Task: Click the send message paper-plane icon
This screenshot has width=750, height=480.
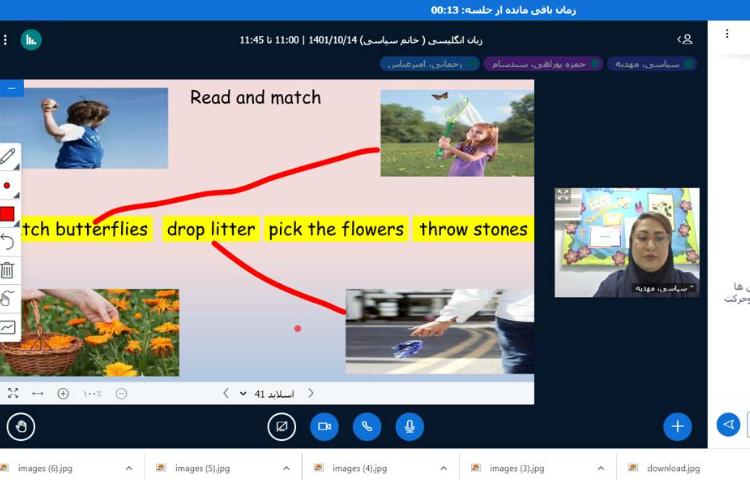Action: (729, 425)
